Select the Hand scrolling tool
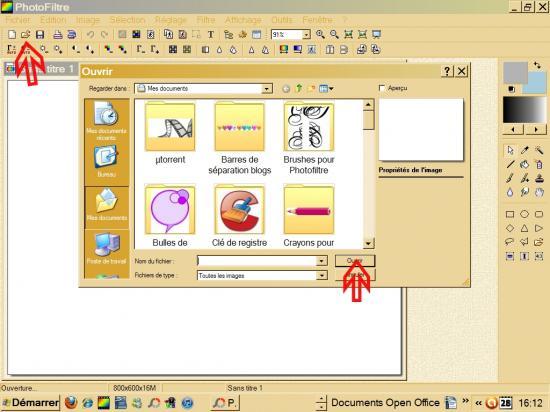 tap(539, 192)
